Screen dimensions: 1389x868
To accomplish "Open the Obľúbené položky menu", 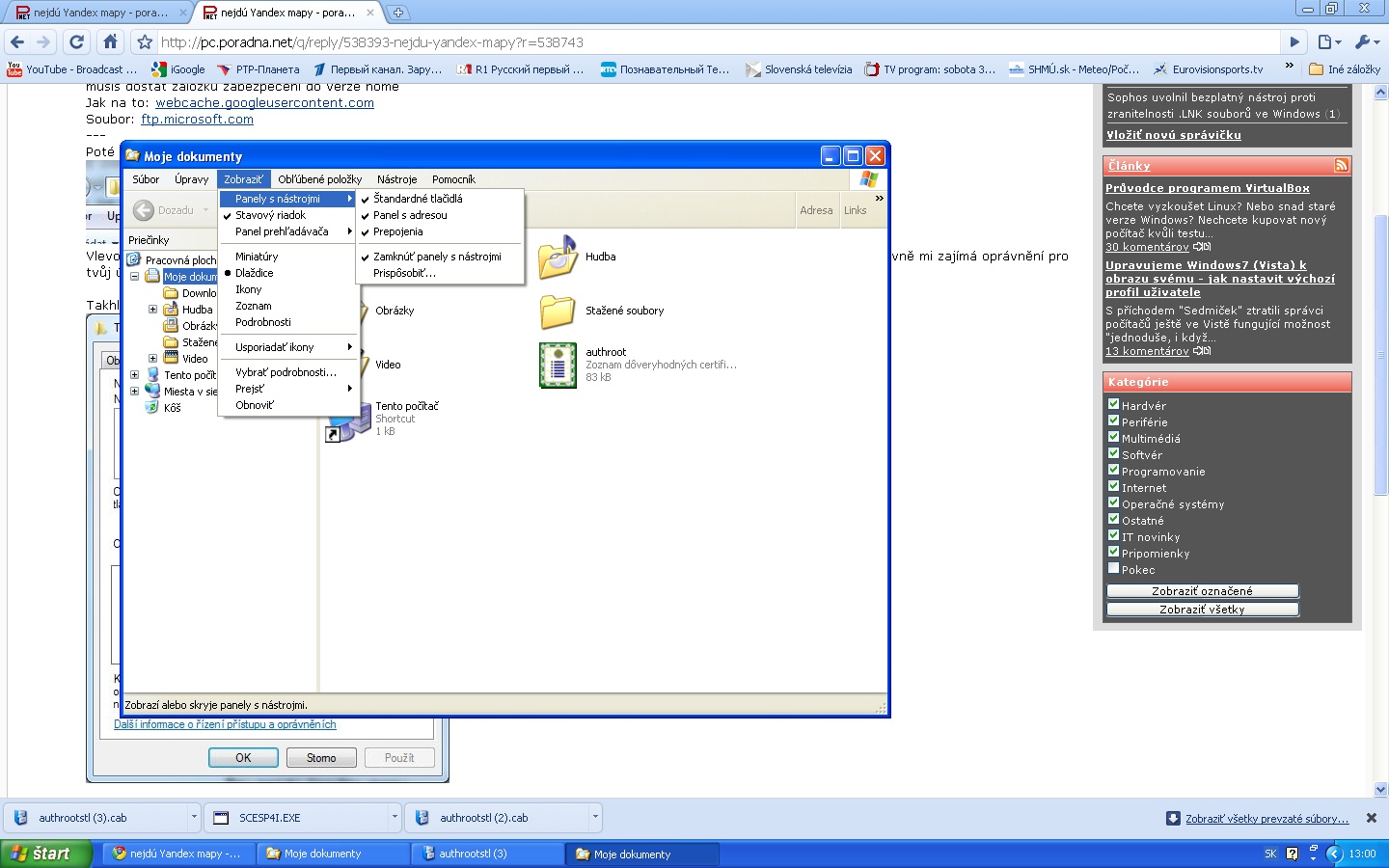I will click(x=320, y=179).
